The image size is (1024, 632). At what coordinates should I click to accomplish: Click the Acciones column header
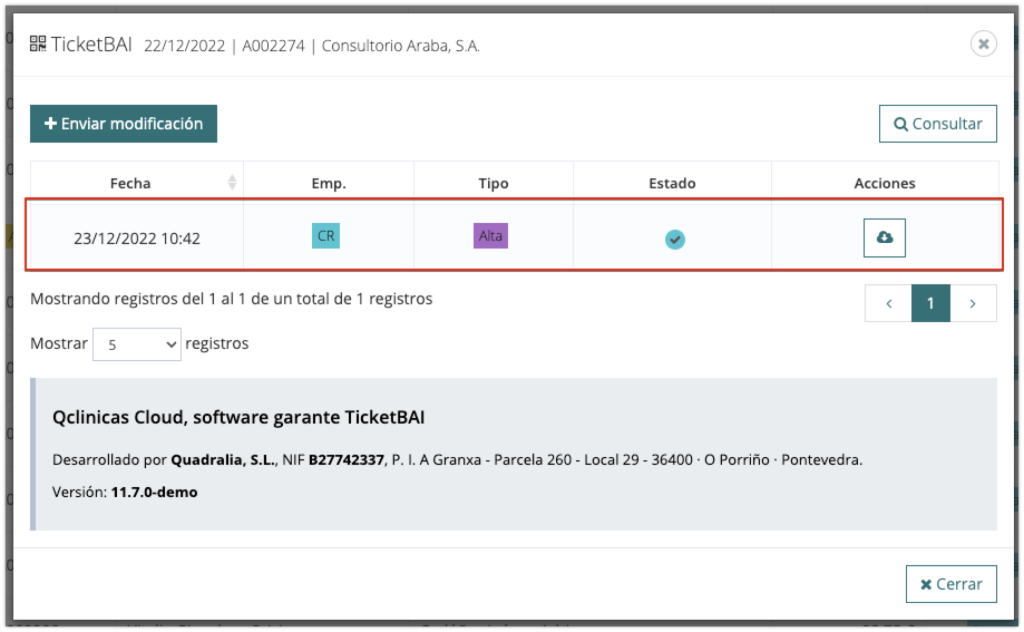(884, 183)
